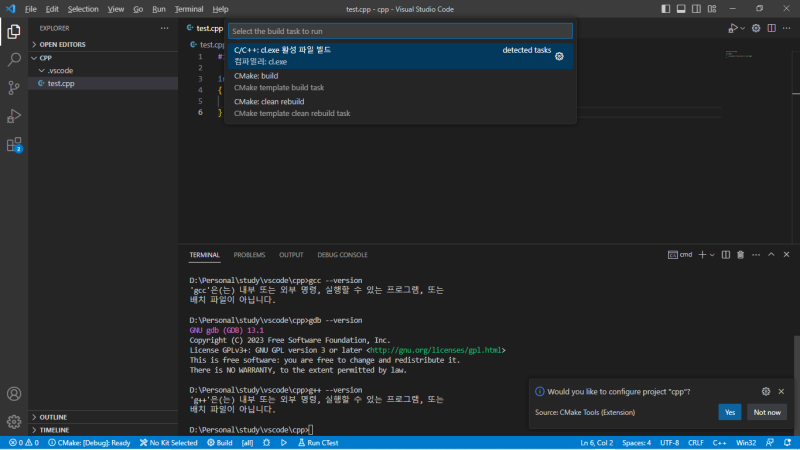Open the new terminal launch profile dropdown
The height and width of the screenshot is (450, 800).
tap(712, 255)
